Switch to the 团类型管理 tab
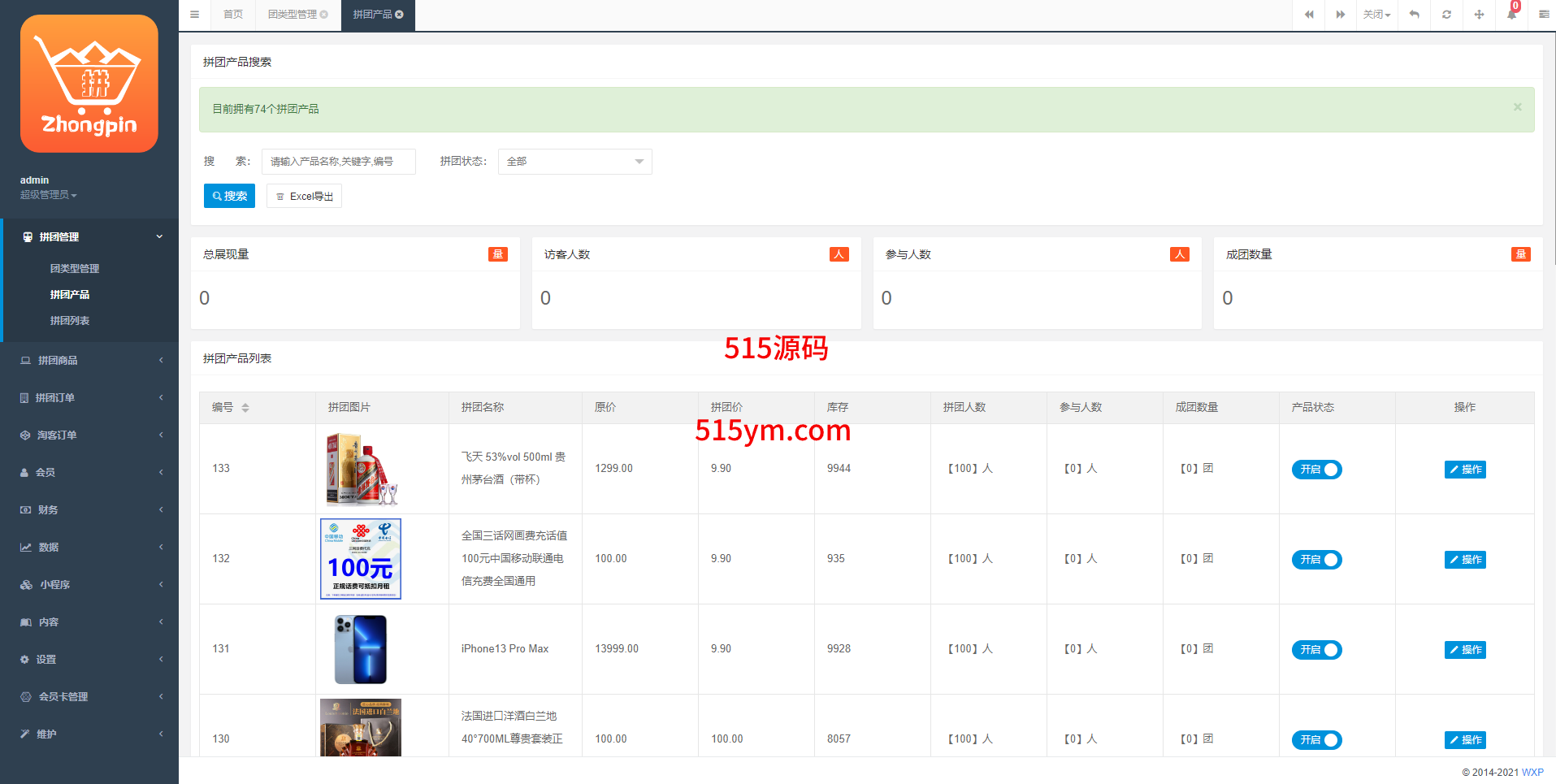The width and height of the screenshot is (1556, 784). [293, 15]
